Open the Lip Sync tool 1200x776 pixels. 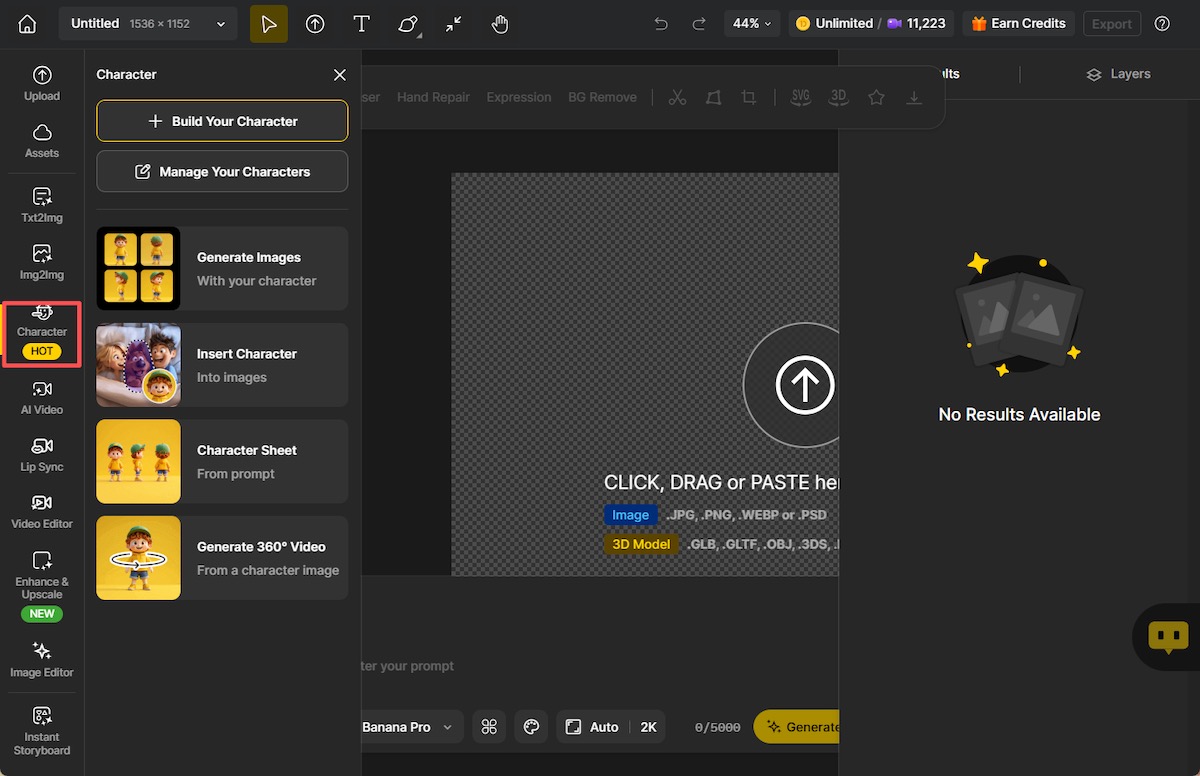[x=41, y=455]
